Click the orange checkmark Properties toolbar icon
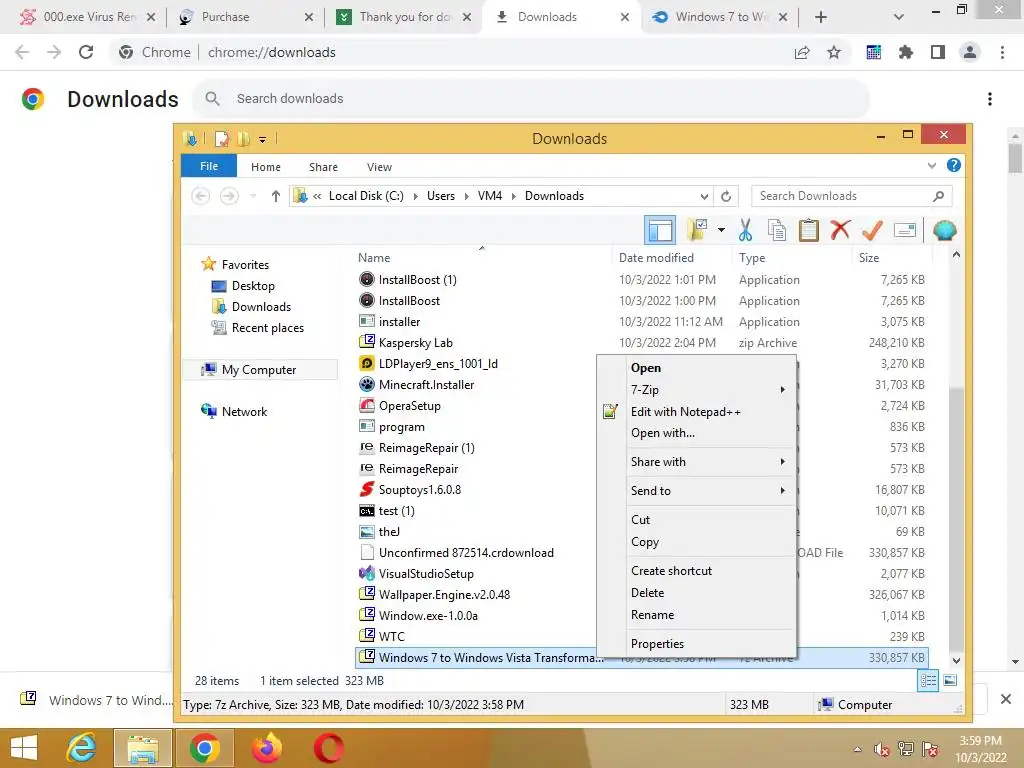This screenshot has width=1024, height=768. click(x=872, y=230)
